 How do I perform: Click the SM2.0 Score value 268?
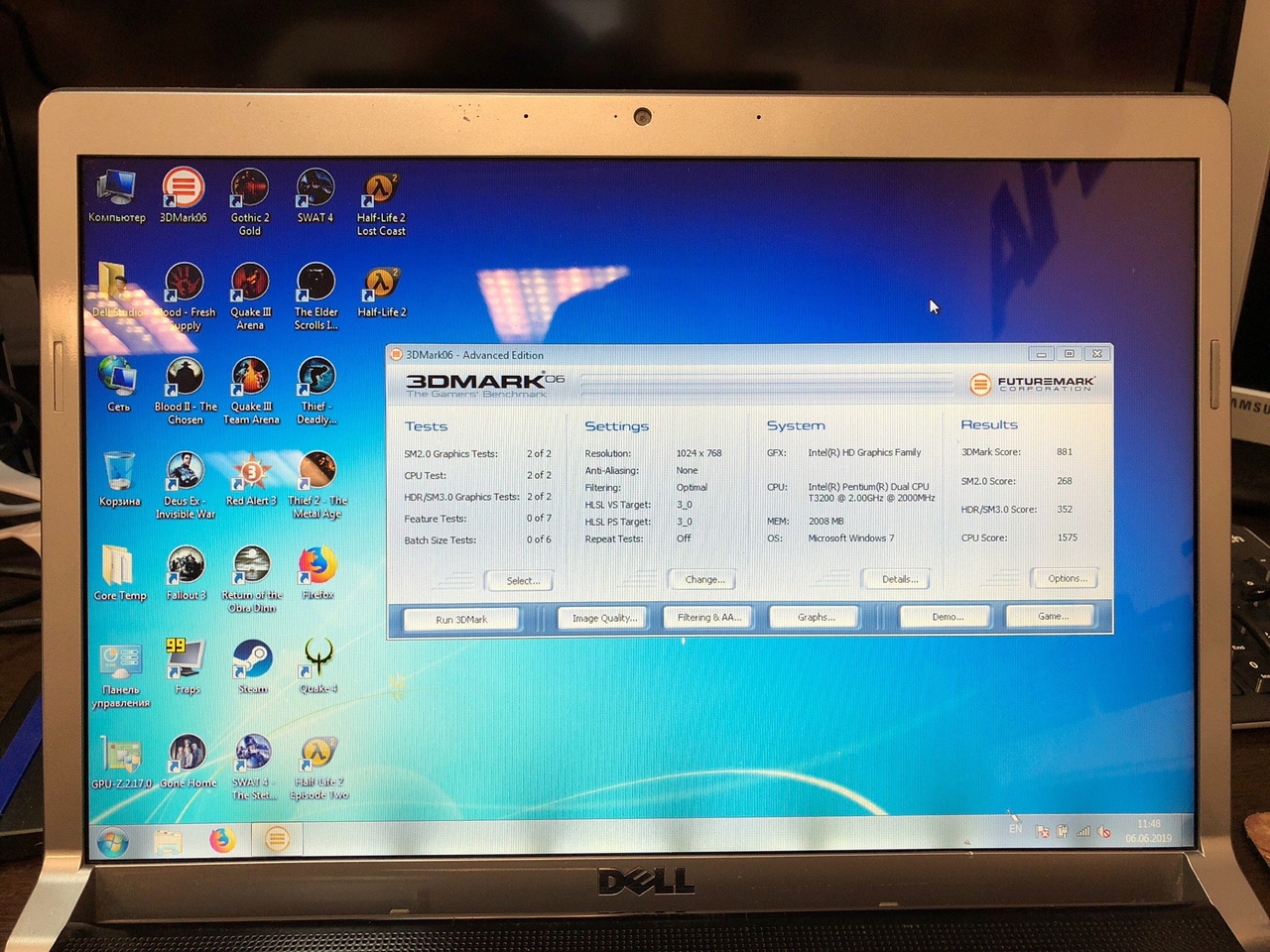point(1065,481)
